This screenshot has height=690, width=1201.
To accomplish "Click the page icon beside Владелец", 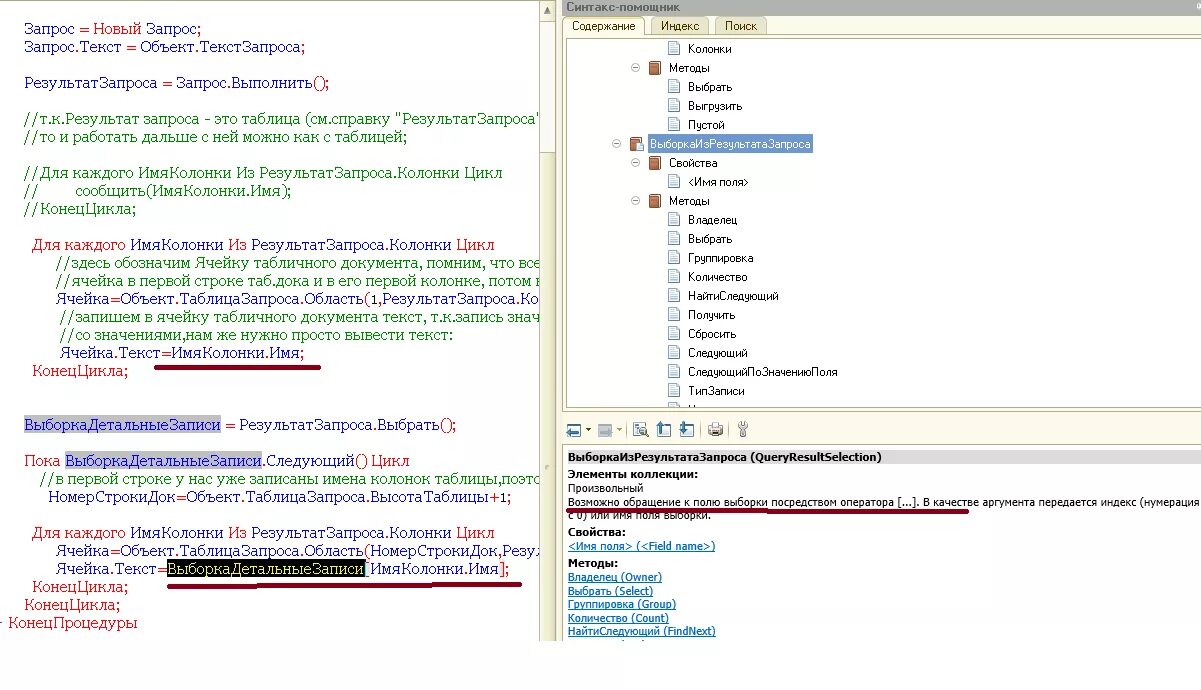I will tap(674, 219).
